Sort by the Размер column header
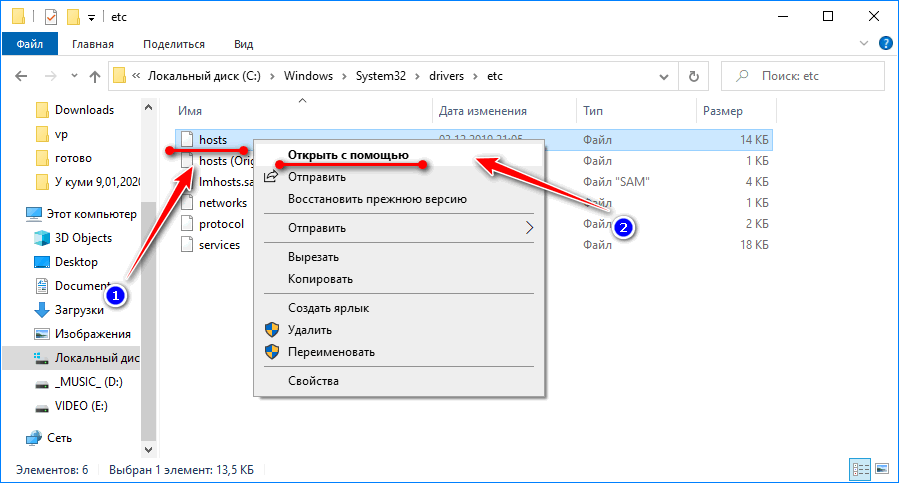Image resolution: width=899 pixels, height=483 pixels. pyautogui.click(x=722, y=111)
